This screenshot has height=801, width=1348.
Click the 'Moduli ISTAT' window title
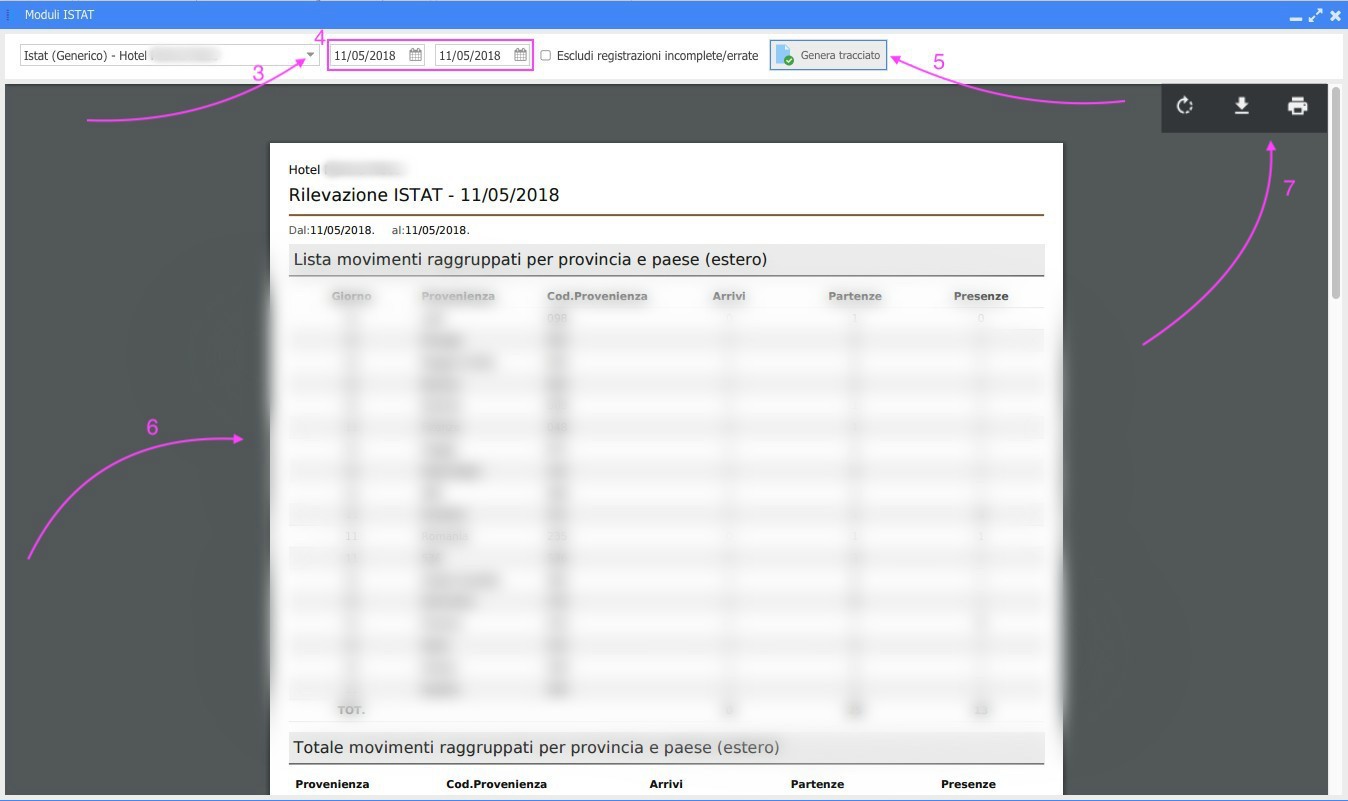pos(59,15)
